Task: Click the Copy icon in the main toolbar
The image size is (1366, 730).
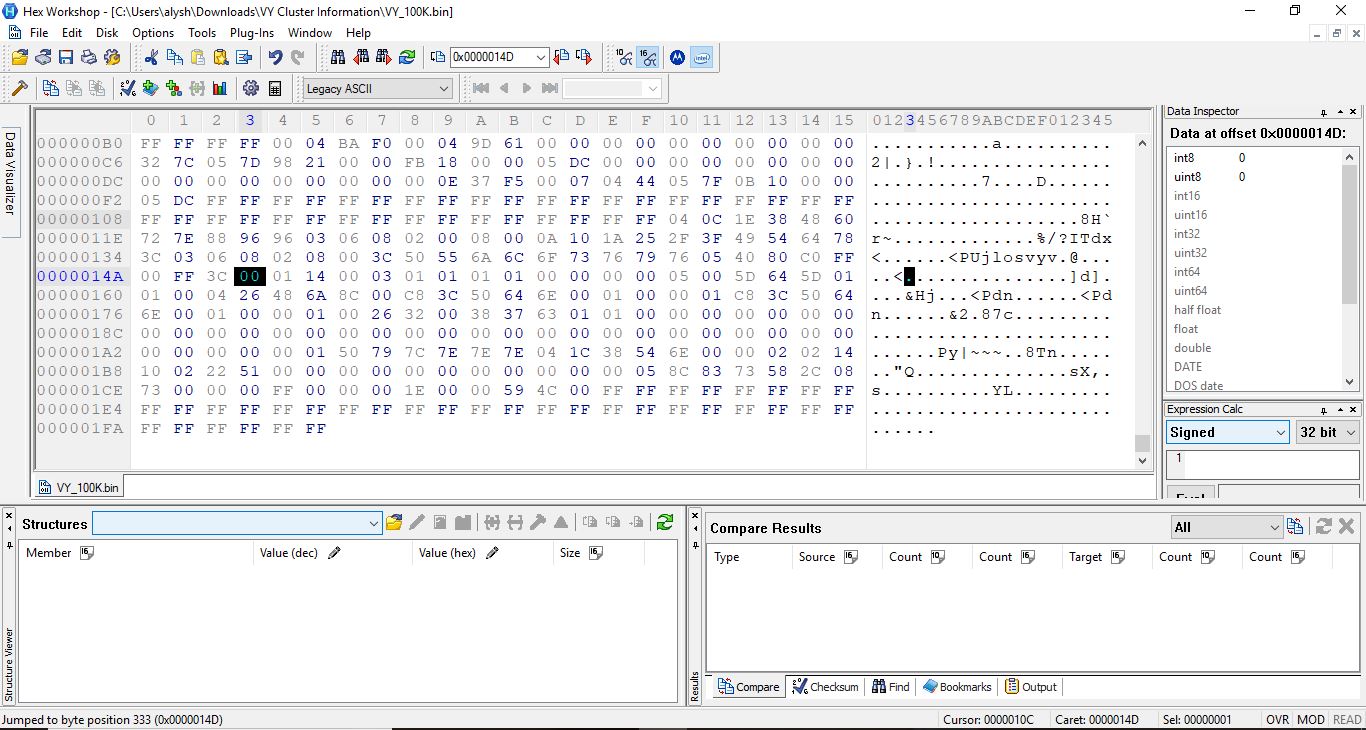Action: click(174, 57)
